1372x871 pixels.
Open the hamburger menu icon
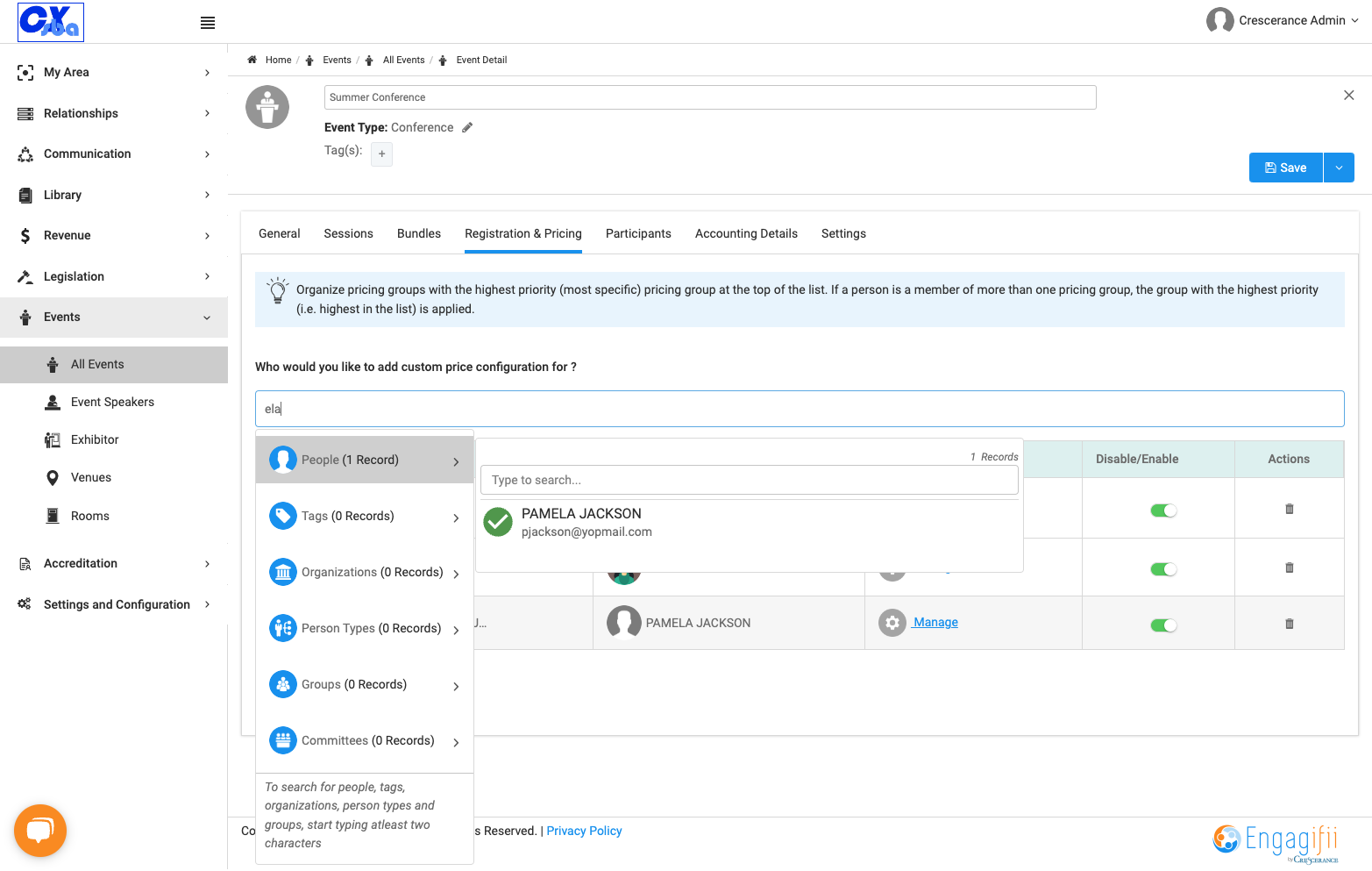pyautogui.click(x=208, y=23)
